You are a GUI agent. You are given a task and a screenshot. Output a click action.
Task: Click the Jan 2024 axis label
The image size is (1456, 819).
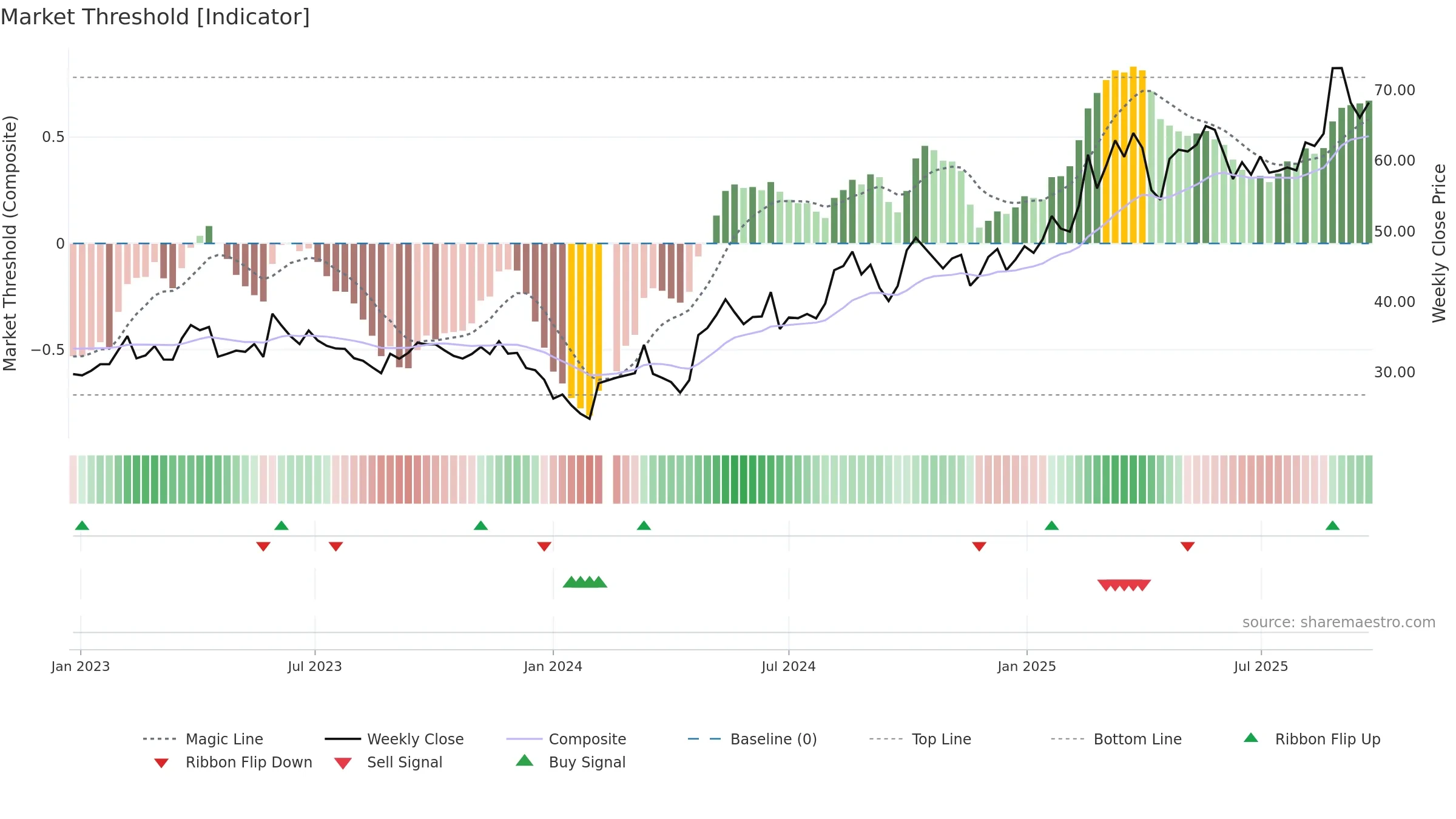553,666
